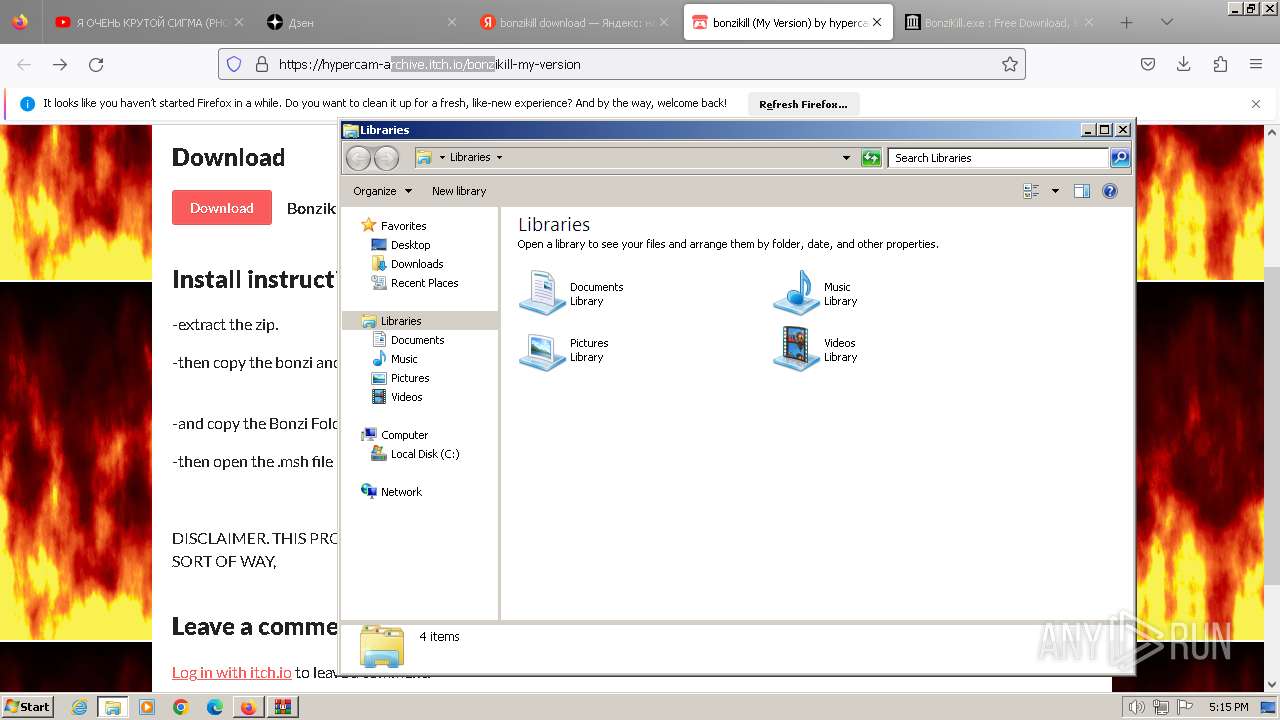This screenshot has width=1280, height=720.
Task: Open WinRAR from the taskbar
Action: tap(282, 707)
